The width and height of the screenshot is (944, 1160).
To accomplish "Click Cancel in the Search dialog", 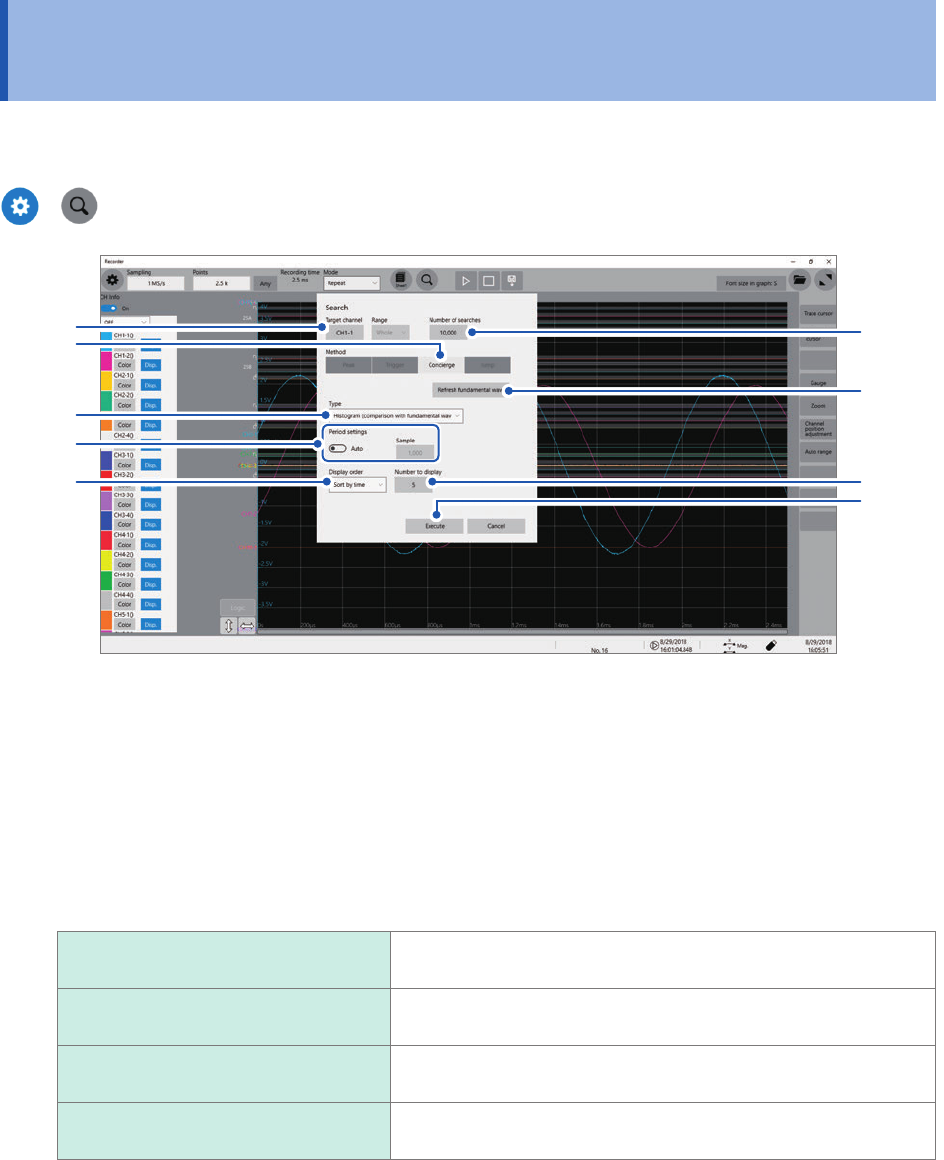I will 496,526.
